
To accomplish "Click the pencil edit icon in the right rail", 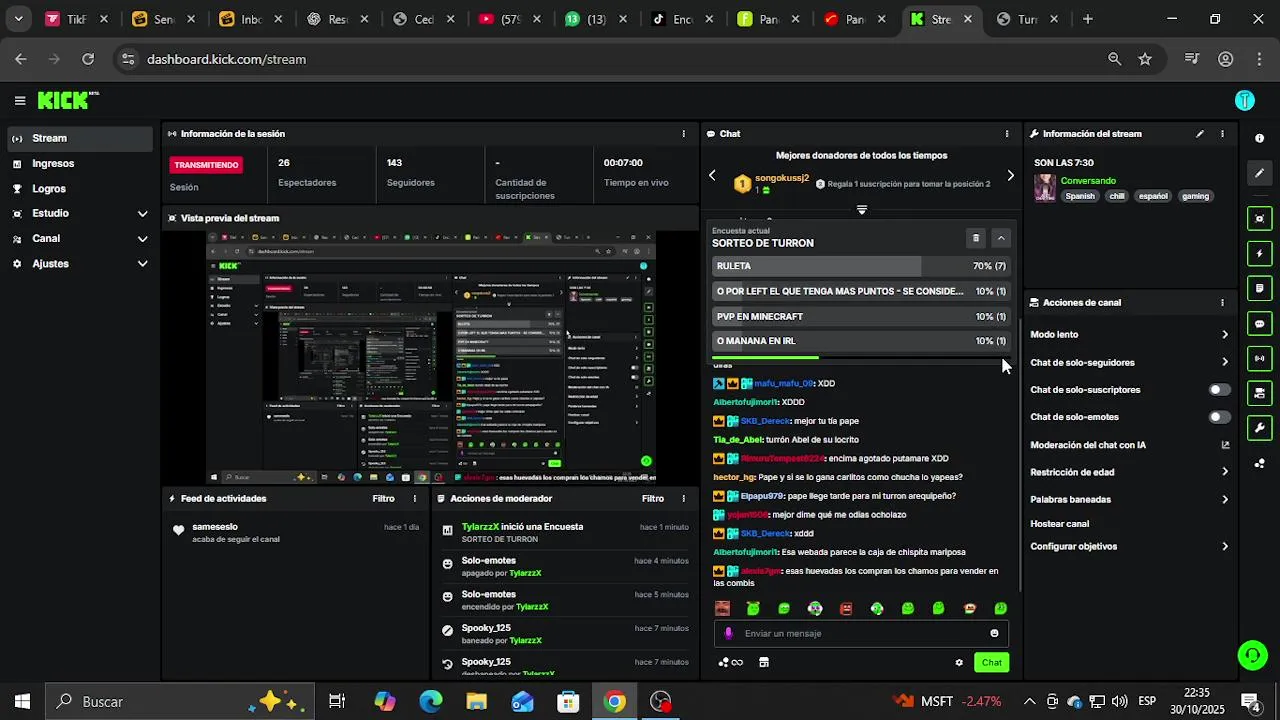I will (x=1260, y=173).
